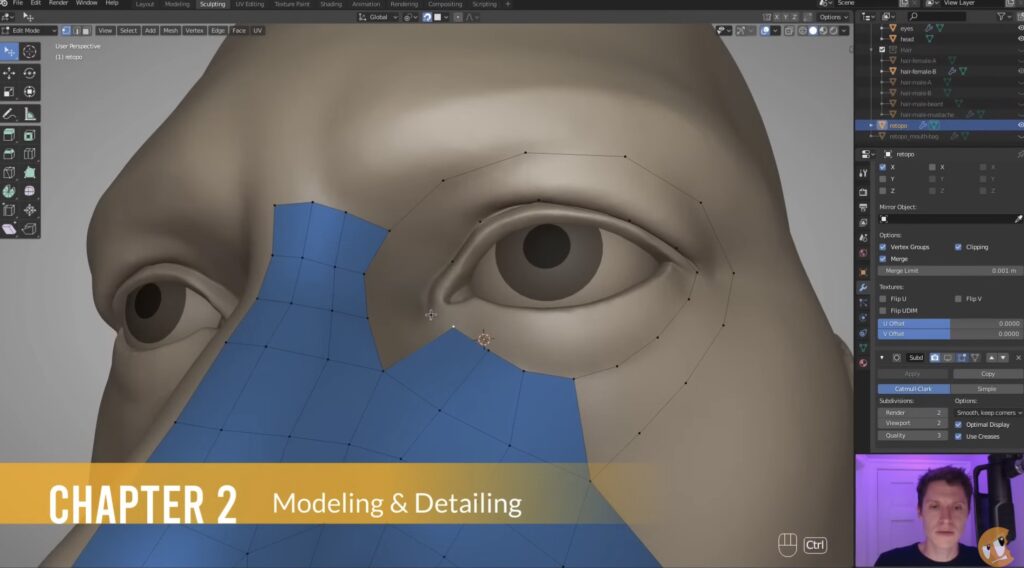The height and width of the screenshot is (568, 1024).
Task: Enable the Flip V checkbox
Action: pyautogui.click(x=958, y=299)
